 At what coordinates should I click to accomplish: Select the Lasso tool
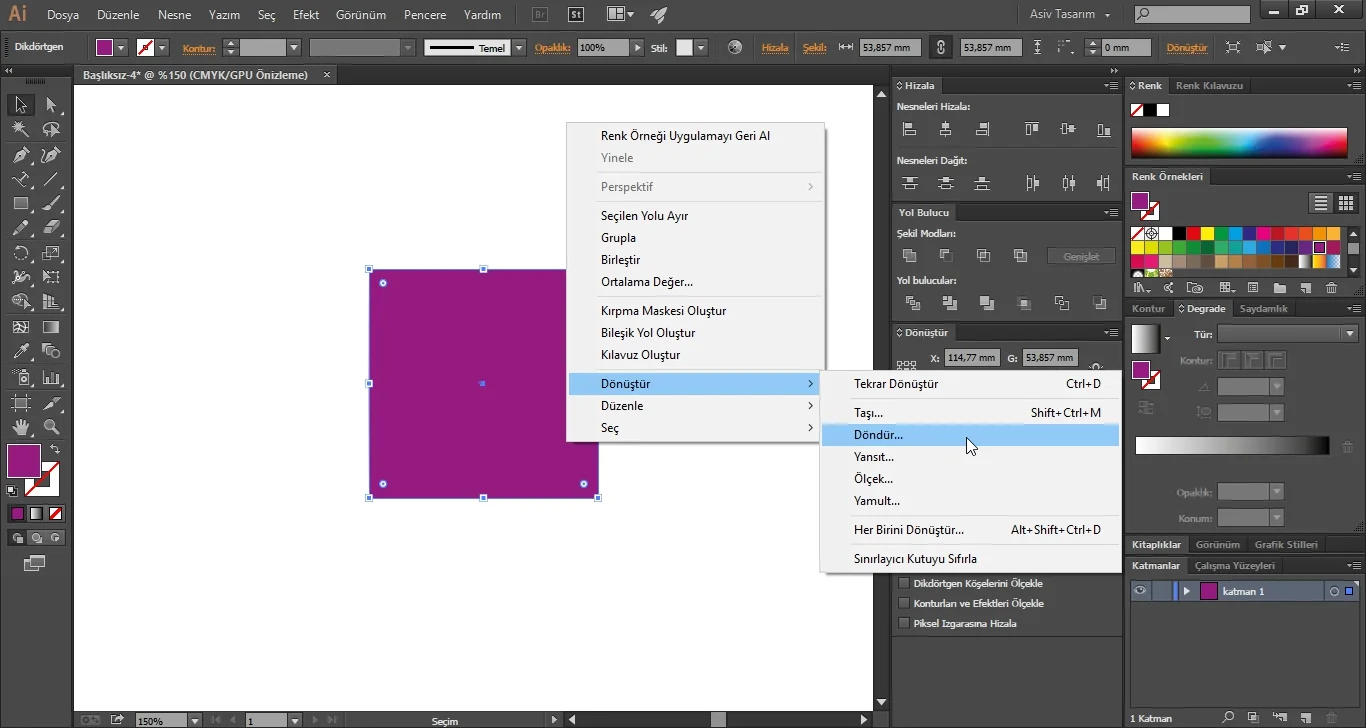click(51, 129)
